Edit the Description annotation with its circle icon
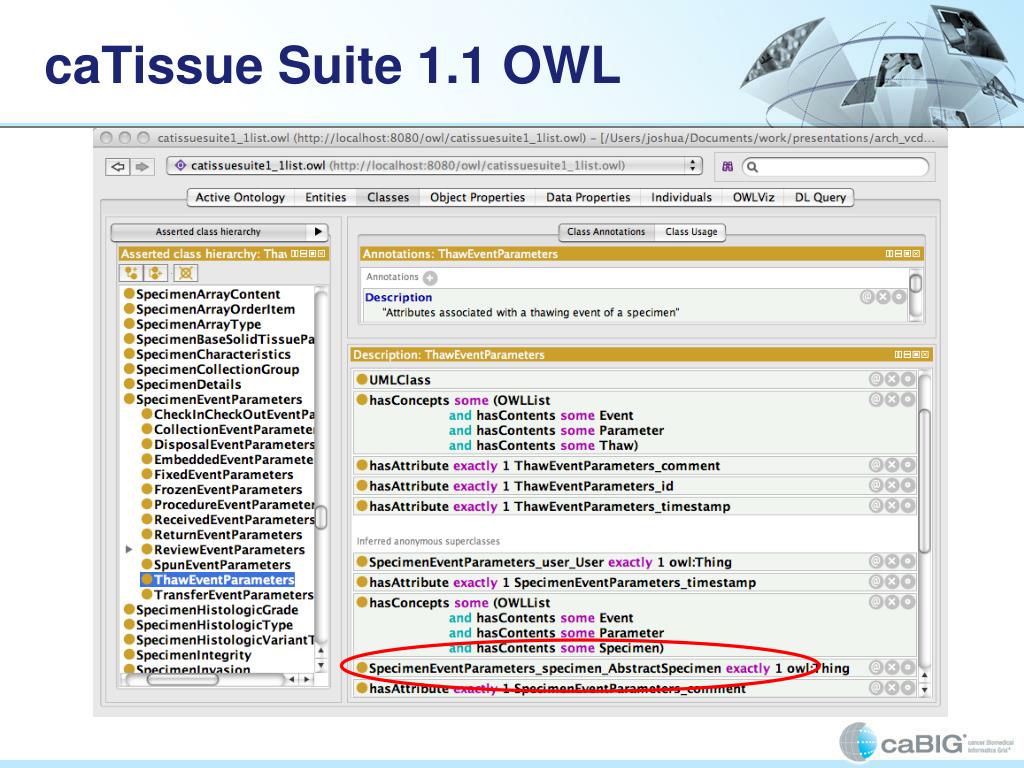1024x768 pixels. [899, 297]
